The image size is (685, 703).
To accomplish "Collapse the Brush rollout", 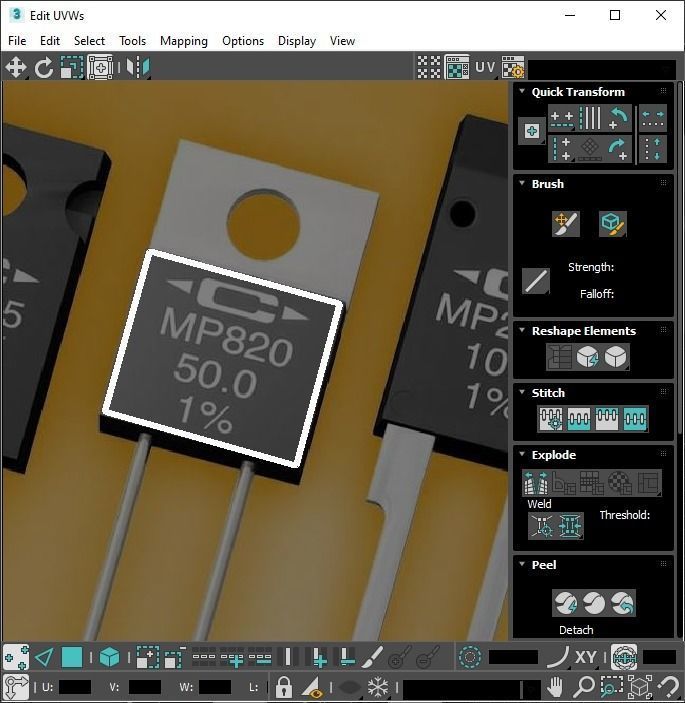I will tap(522, 183).
